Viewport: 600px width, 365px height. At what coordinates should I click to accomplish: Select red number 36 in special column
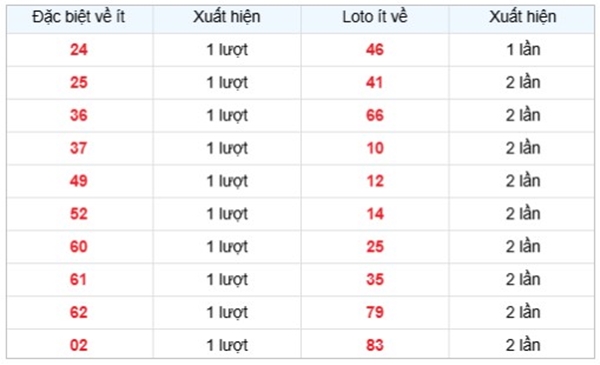[79, 116]
